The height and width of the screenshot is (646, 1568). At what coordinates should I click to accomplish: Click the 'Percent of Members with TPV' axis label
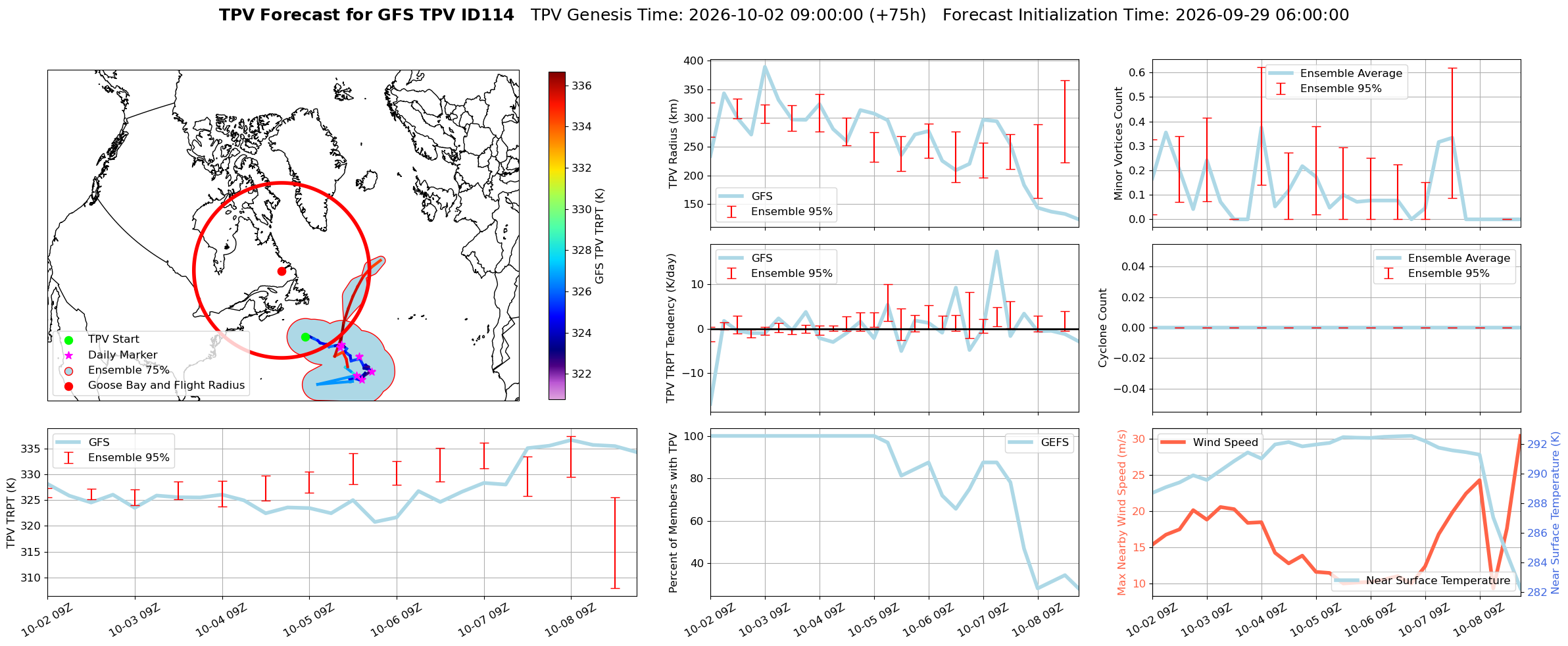click(x=673, y=513)
